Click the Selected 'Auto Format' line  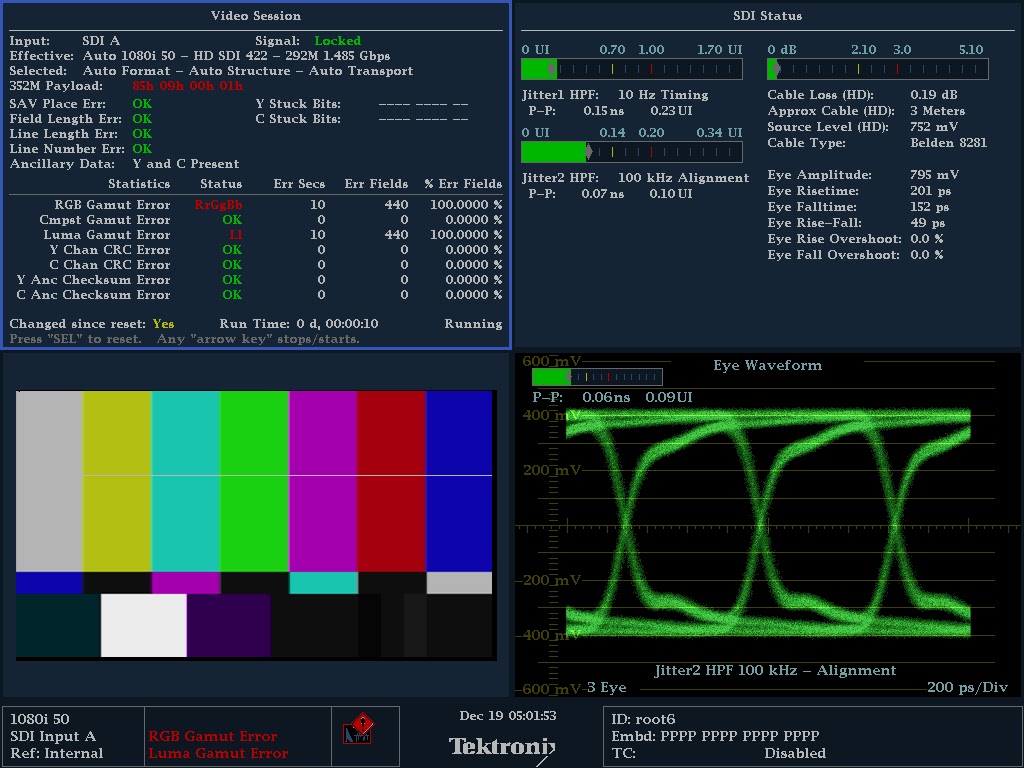tap(211, 71)
